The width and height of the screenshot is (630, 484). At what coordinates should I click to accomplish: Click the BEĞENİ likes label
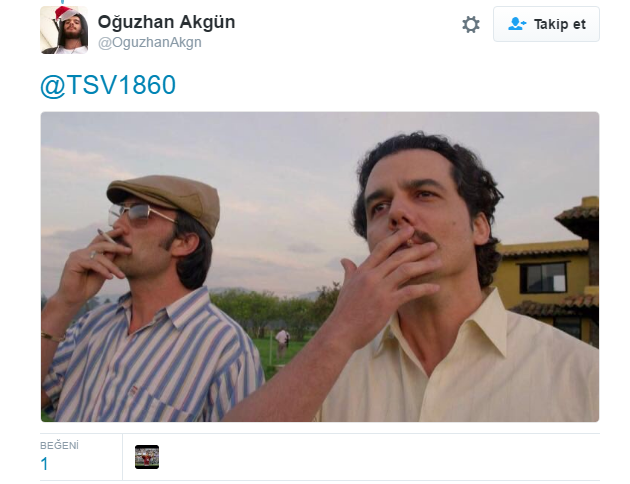point(59,446)
